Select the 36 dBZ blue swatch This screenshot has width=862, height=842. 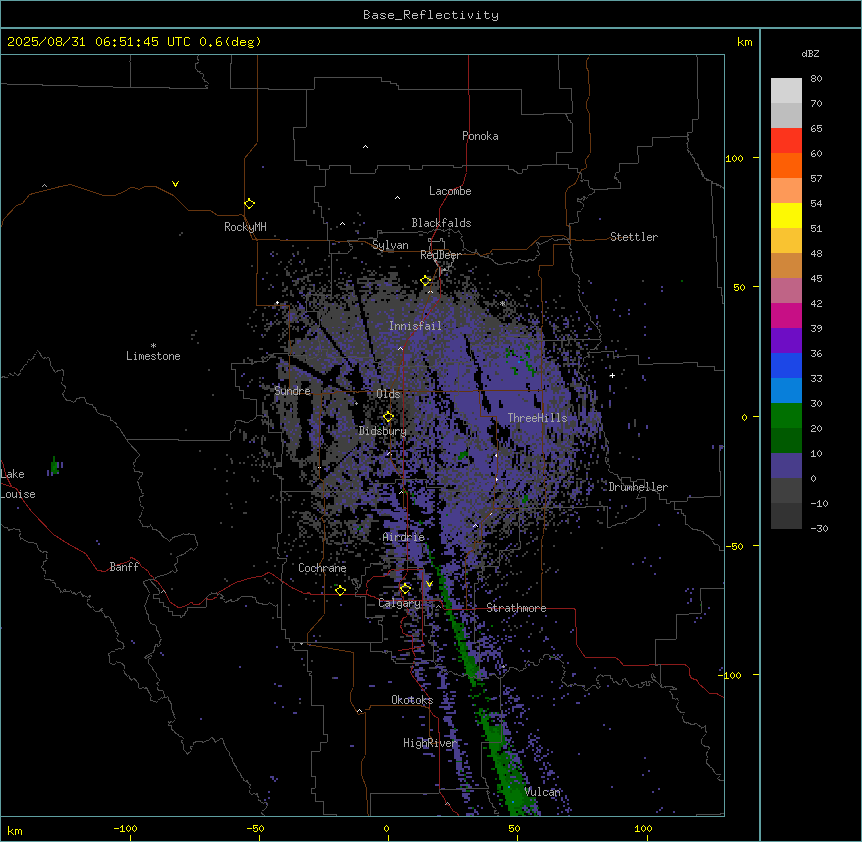click(786, 365)
